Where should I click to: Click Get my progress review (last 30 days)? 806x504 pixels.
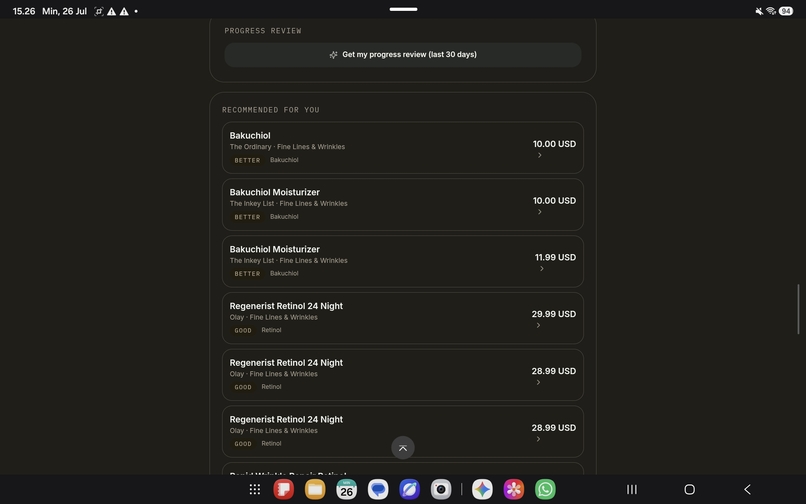tap(403, 55)
